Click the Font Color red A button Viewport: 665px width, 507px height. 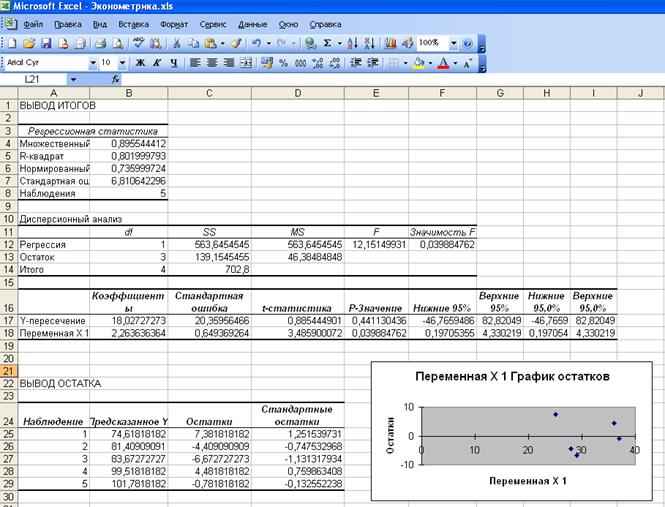443,63
